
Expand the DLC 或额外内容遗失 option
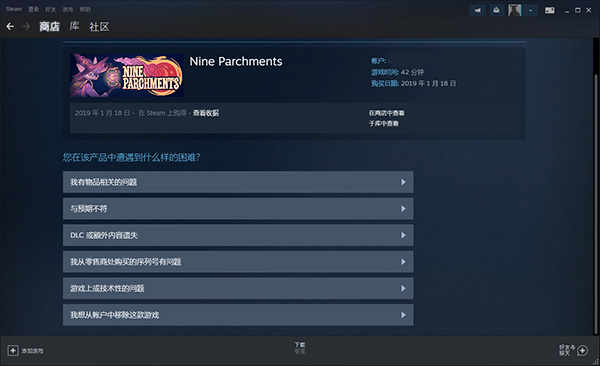coord(238,235)
